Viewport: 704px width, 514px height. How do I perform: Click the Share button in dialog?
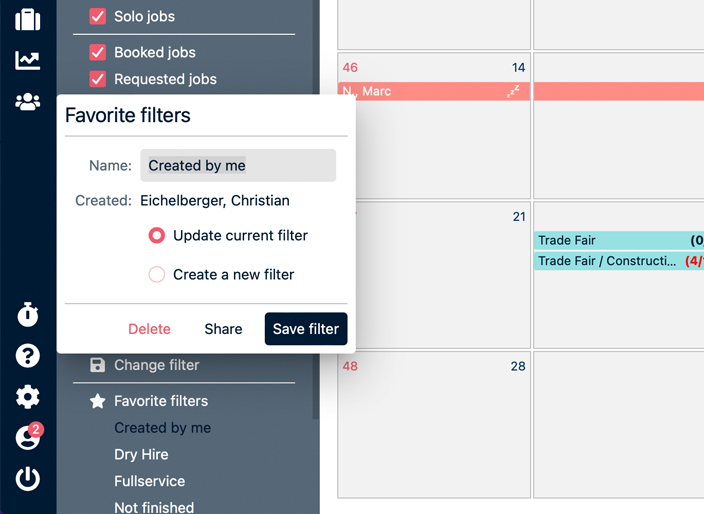[x=223, y=329]
